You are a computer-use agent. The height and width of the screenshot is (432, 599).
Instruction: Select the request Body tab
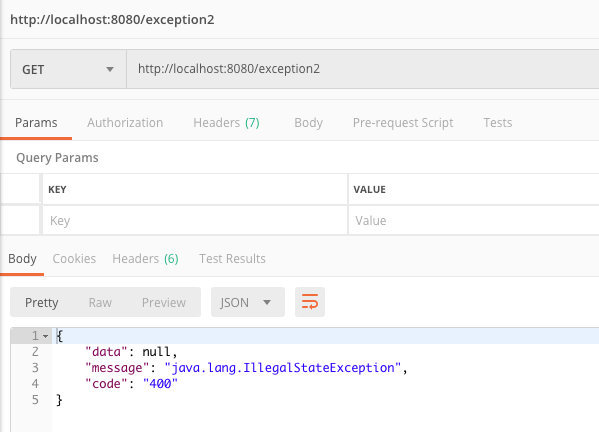[x=308, y=123]
